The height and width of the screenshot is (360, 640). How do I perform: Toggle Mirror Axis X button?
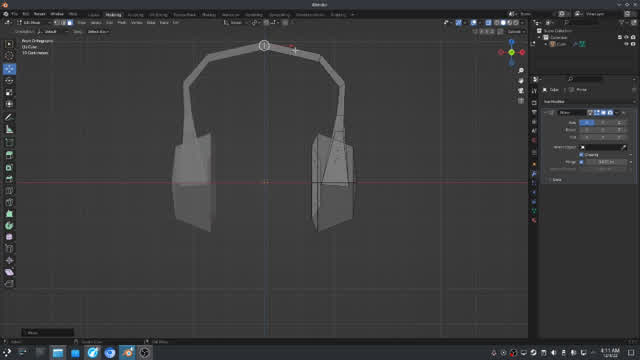coord(587,122)
